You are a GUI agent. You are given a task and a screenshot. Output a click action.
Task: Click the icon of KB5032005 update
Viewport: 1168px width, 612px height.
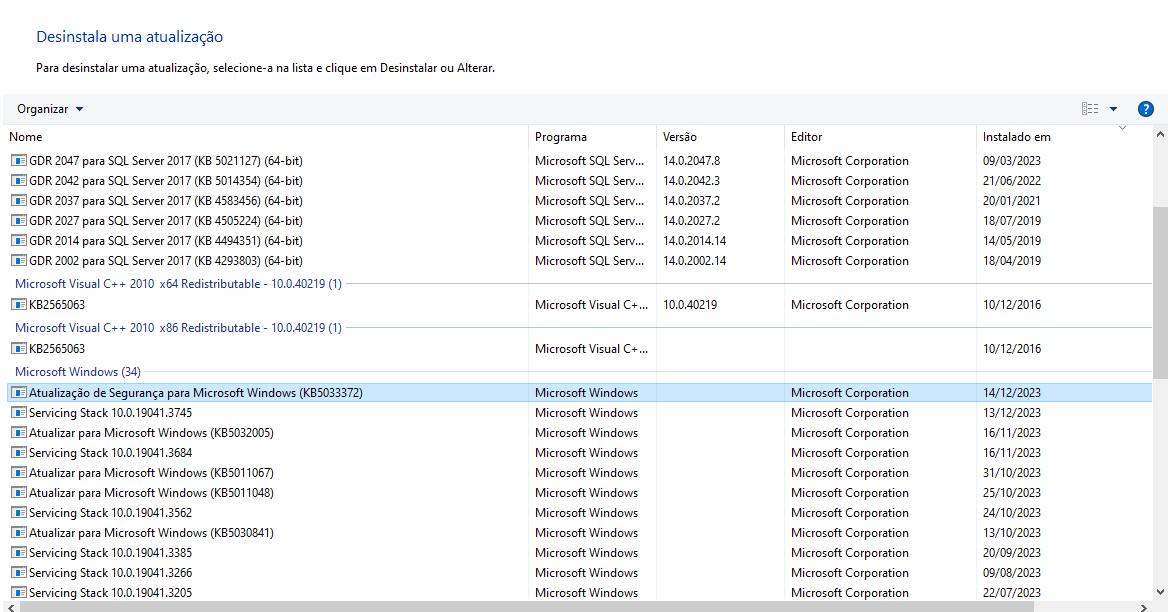tap(19, 433)
